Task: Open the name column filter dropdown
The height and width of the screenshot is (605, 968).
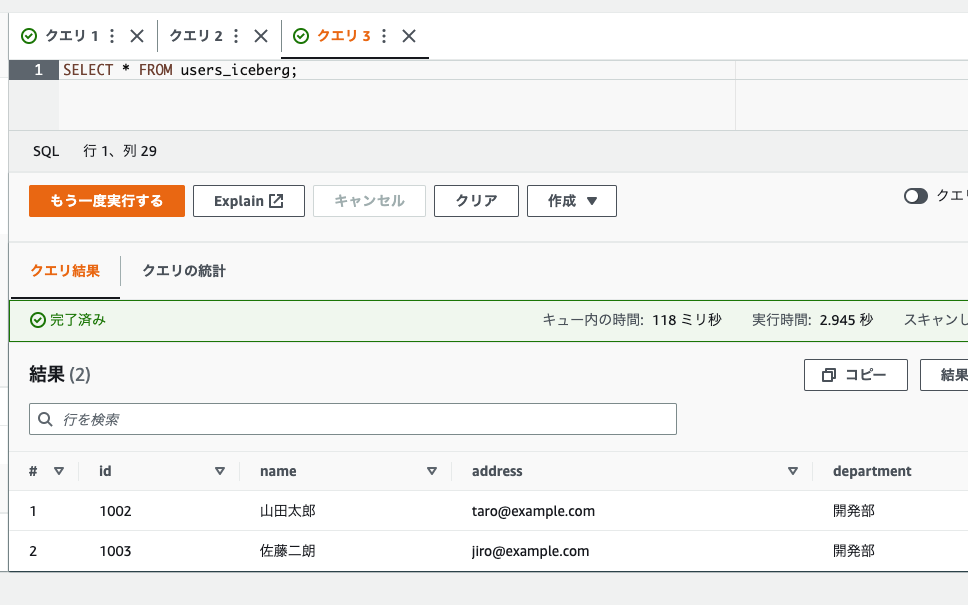Action: coord(431,470)
